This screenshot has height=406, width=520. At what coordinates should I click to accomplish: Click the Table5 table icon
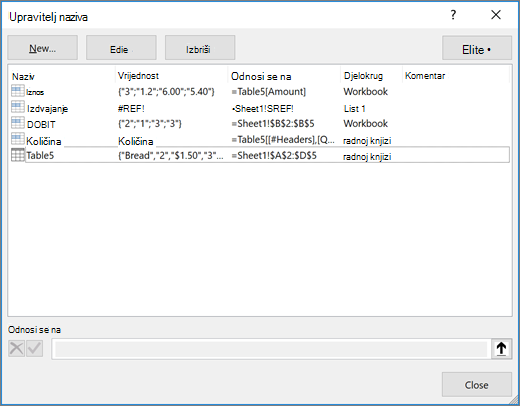tap(18, 155)
